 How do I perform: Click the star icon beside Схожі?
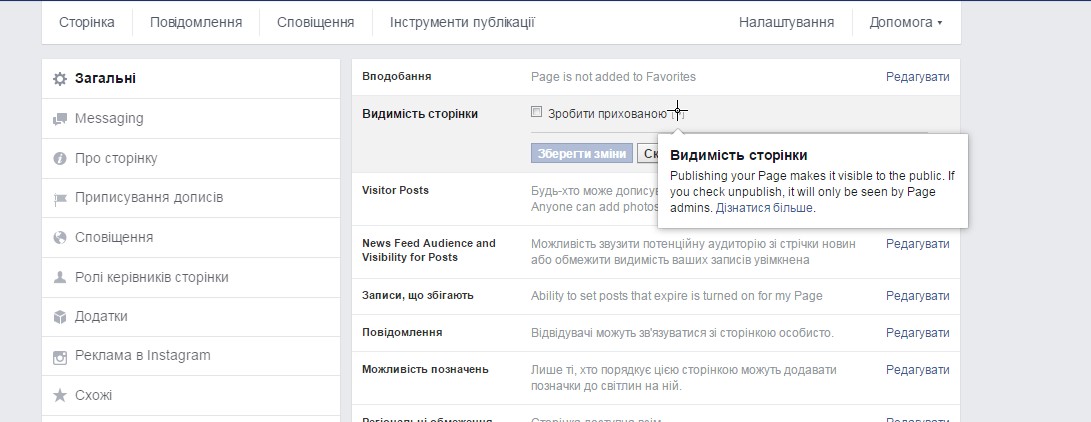coord(61,396)
